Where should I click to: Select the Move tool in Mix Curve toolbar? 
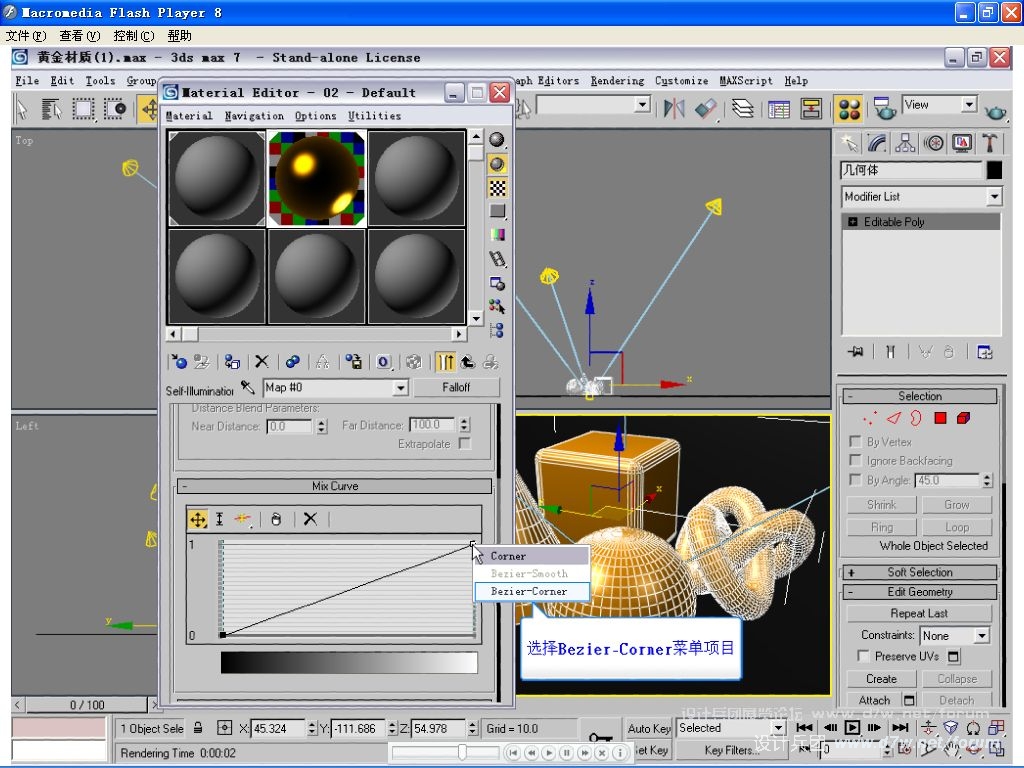coord(198,519)
